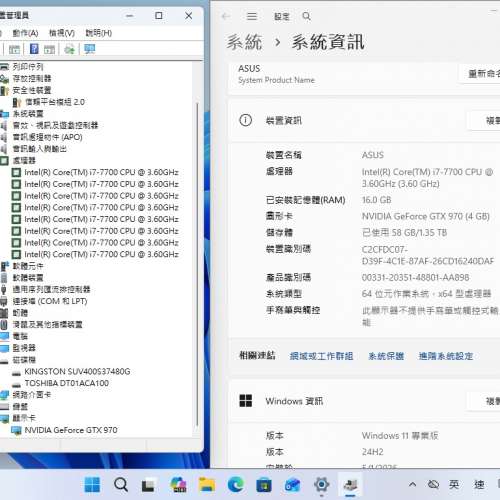Screen dimensions: 500x500
Task: Click the search magnifier icon in Settings header
Action: click(306, 16)
